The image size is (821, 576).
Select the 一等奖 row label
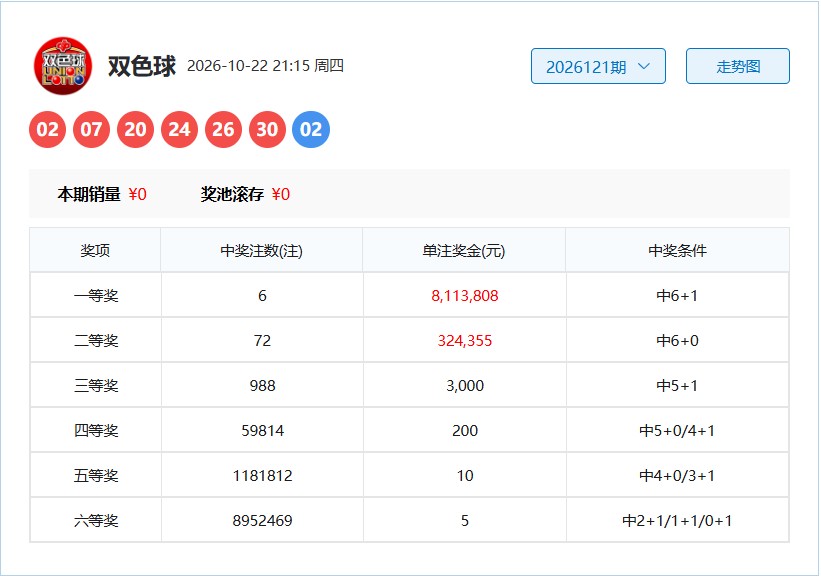96,295
